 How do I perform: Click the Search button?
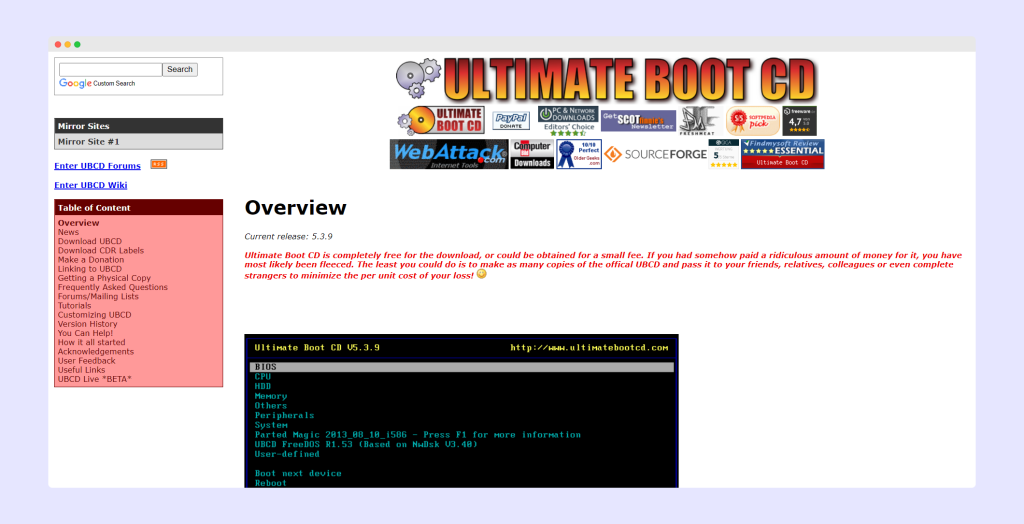180,69
